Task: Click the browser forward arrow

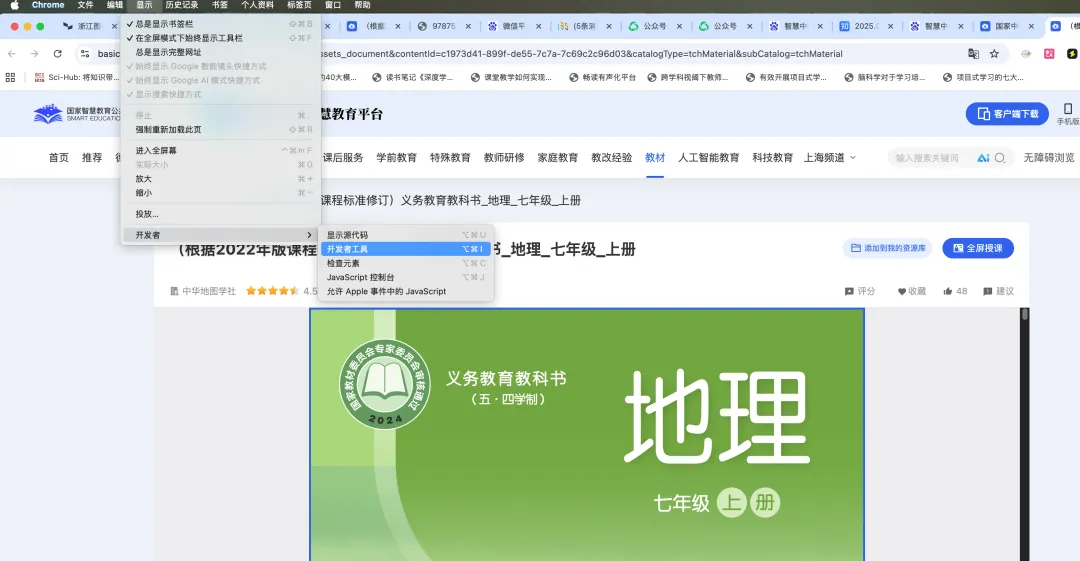Action: pyautogui.click(x=34, y=54)
